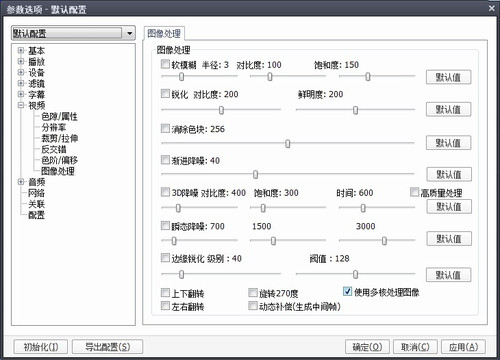Click the 锐化 对比度 slider

(x=221, y=110)
